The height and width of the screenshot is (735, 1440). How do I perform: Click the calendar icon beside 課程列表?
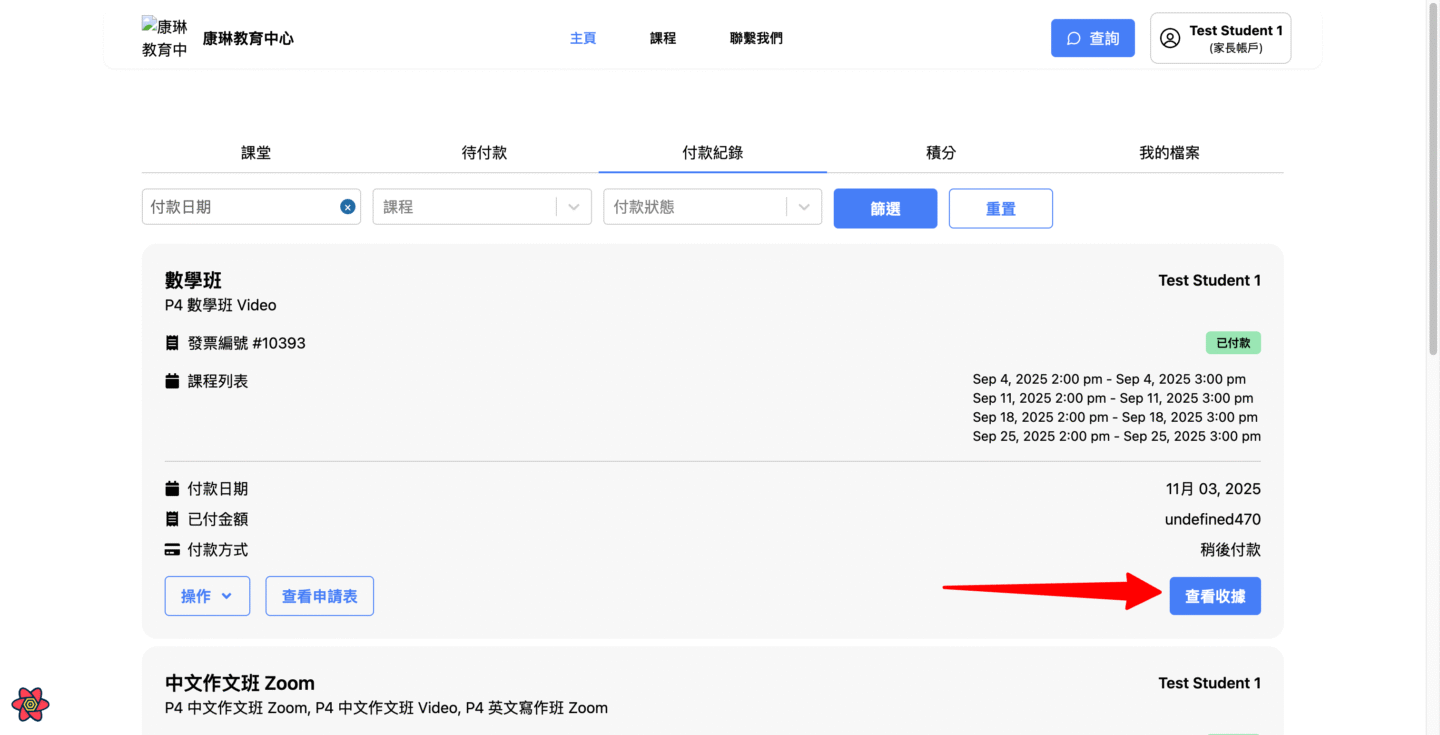tap(172, 381)
